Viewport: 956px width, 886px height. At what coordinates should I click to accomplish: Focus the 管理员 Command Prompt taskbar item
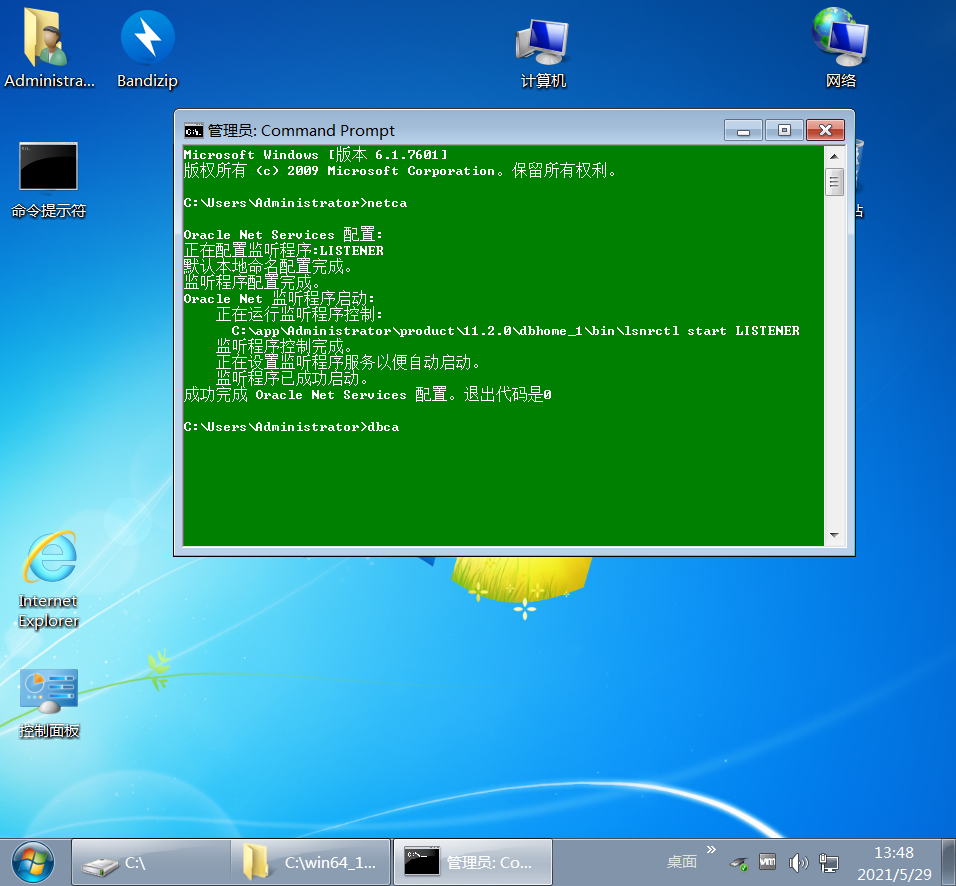pos(470,861)
